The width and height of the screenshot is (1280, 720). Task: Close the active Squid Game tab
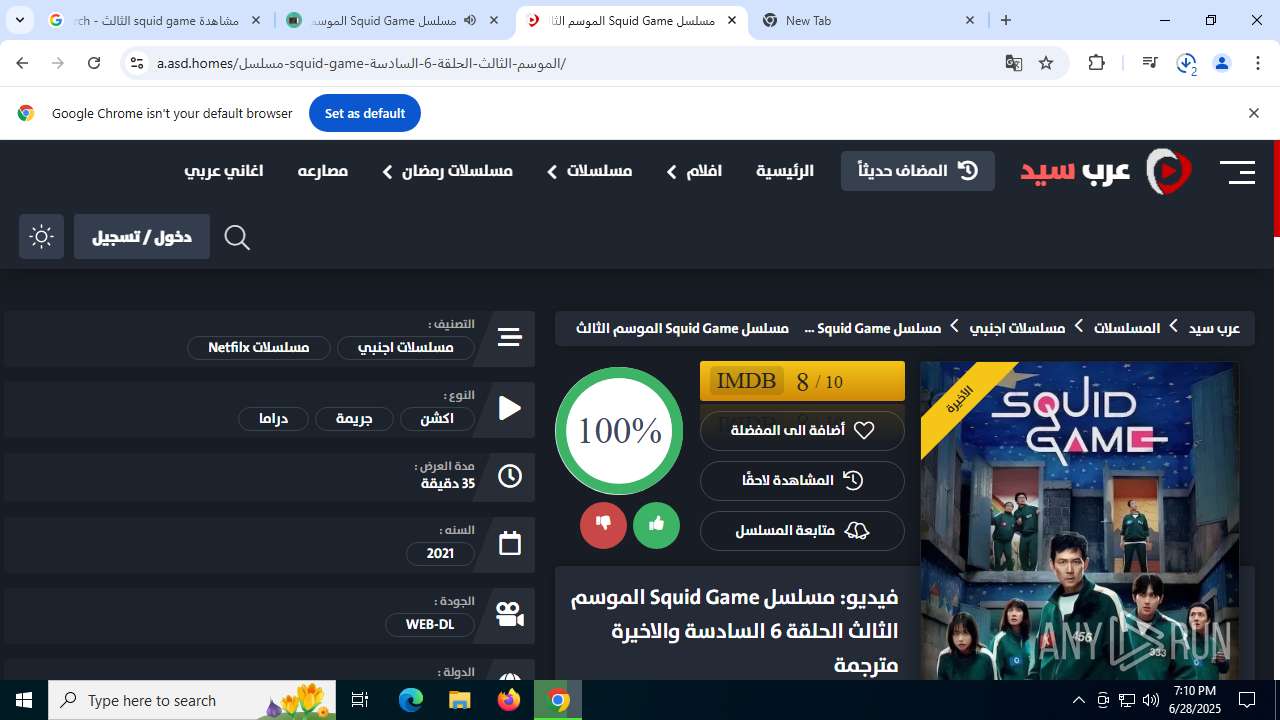[x=732, y=20]
